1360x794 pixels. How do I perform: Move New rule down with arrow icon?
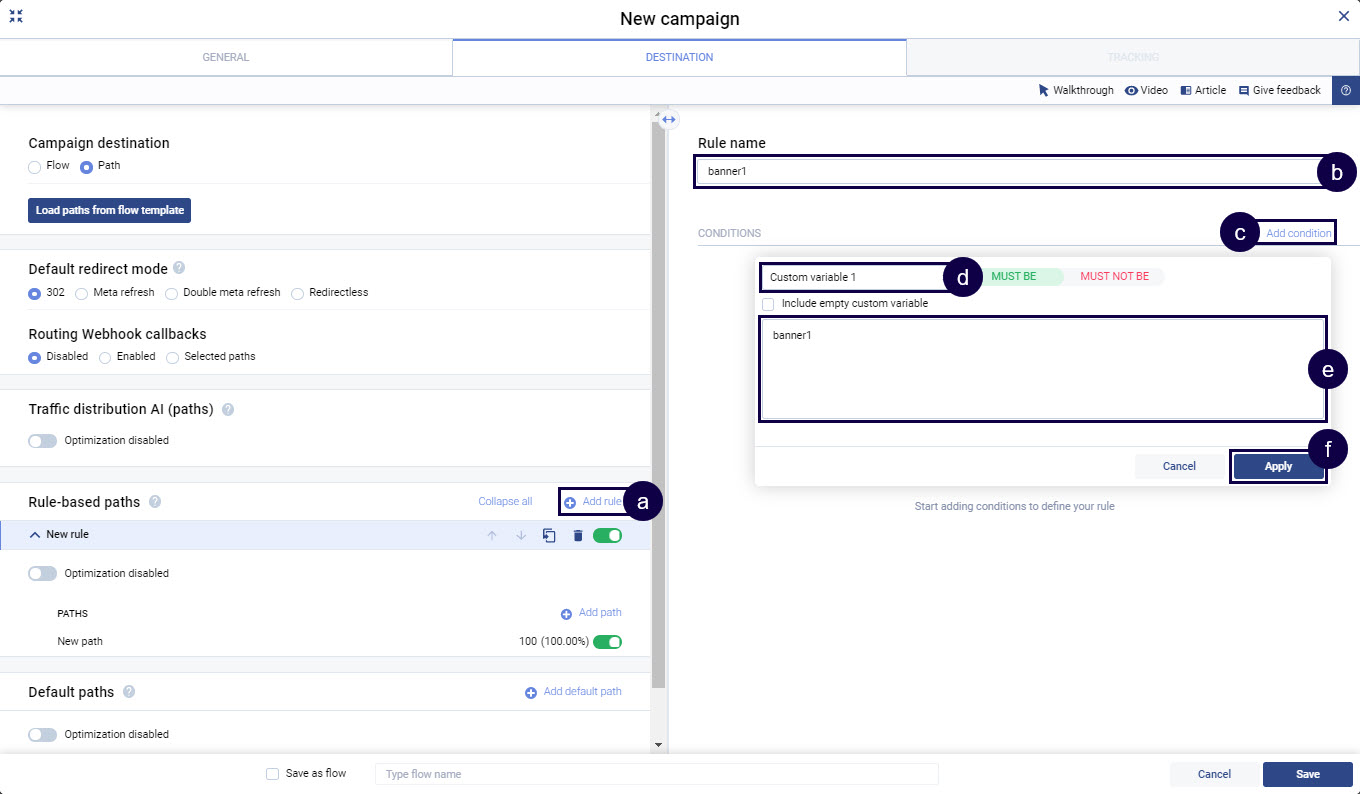[520, 536]
